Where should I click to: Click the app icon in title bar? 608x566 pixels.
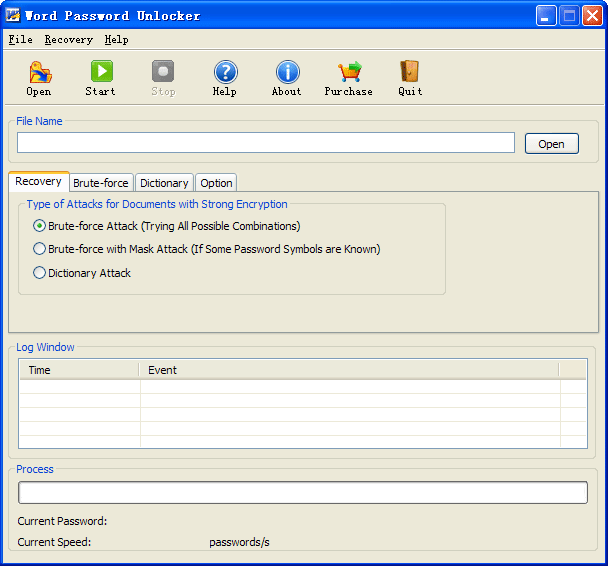[13, 15]
